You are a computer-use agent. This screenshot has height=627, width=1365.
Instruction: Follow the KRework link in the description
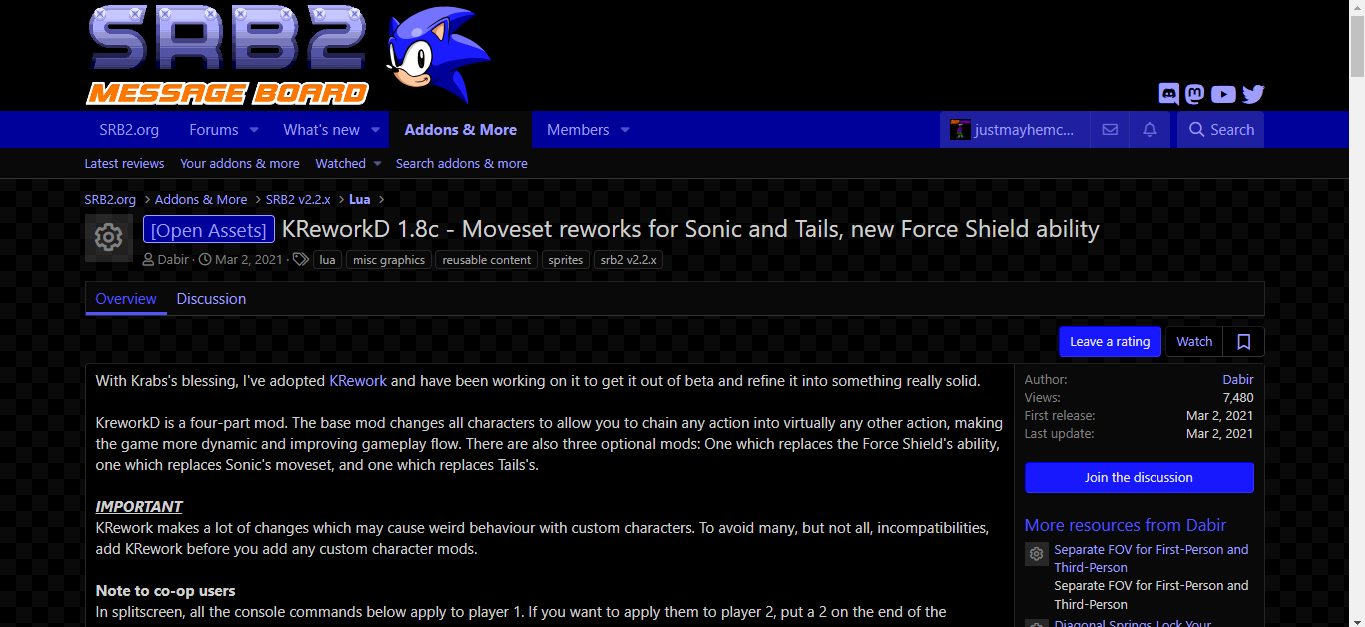358,381
